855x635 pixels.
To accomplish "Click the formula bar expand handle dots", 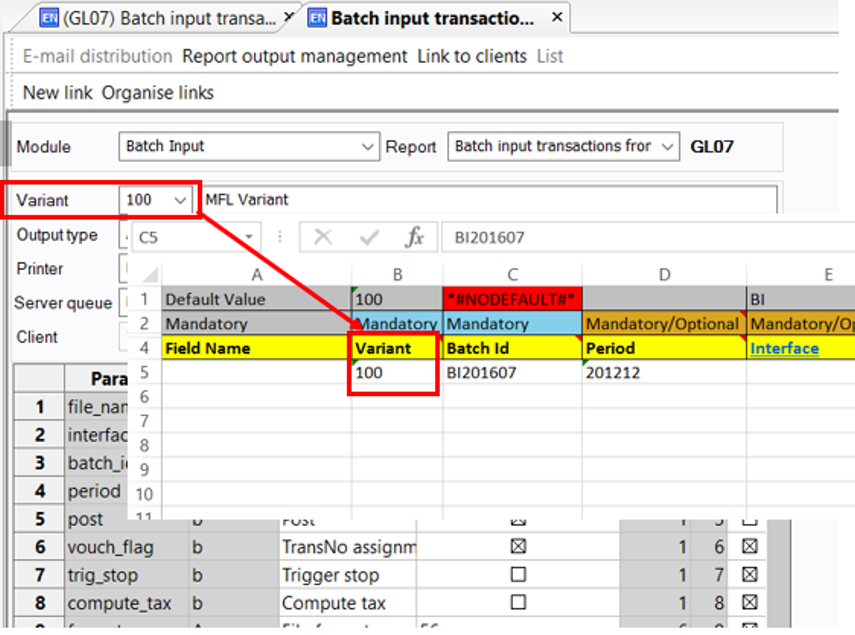I will click(x=280, y=237).
